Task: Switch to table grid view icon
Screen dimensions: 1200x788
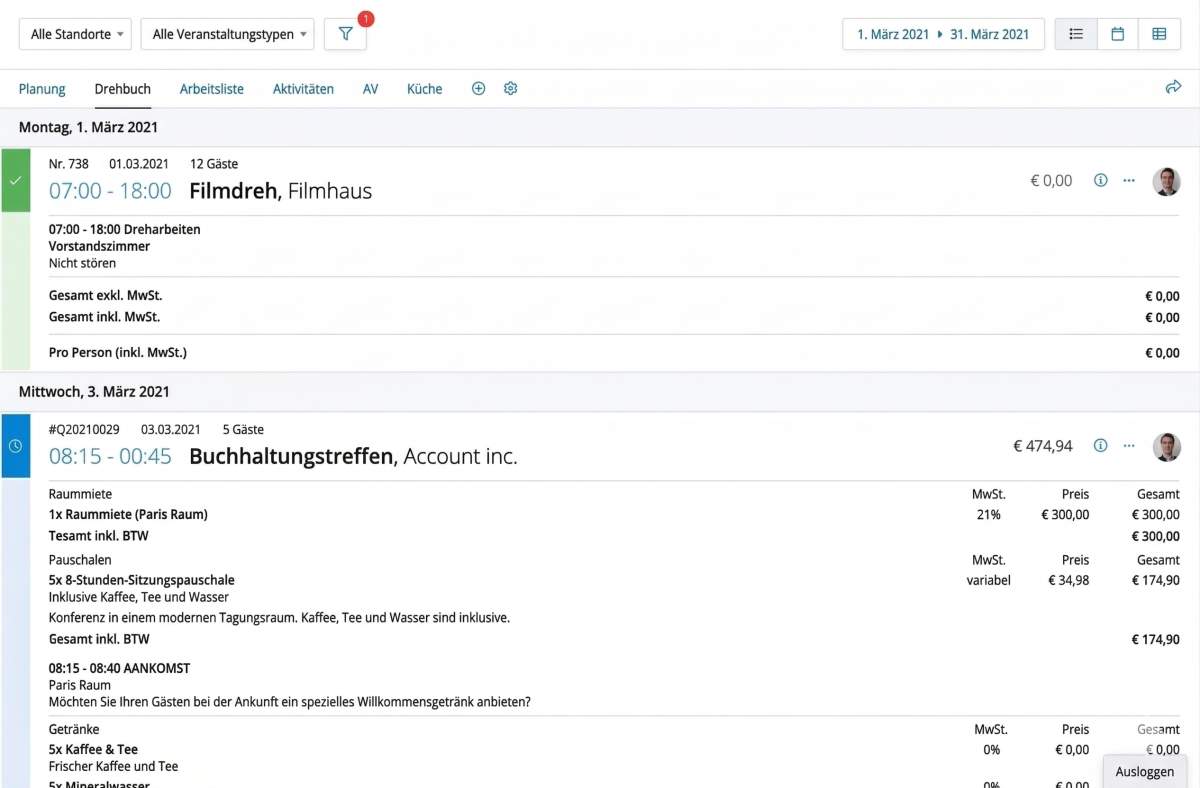Action: pyautogui.click(x=1159, y=34)
